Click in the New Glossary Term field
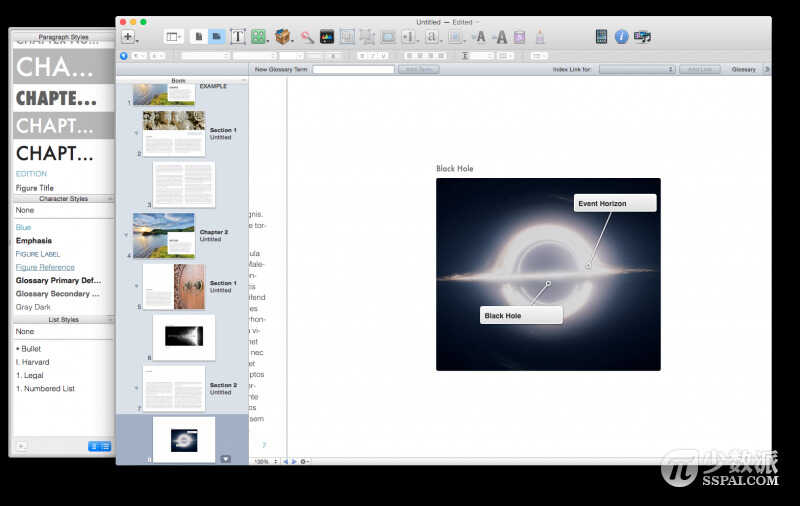Viewport: 800px width, 506px height. [x=353, y=69]
